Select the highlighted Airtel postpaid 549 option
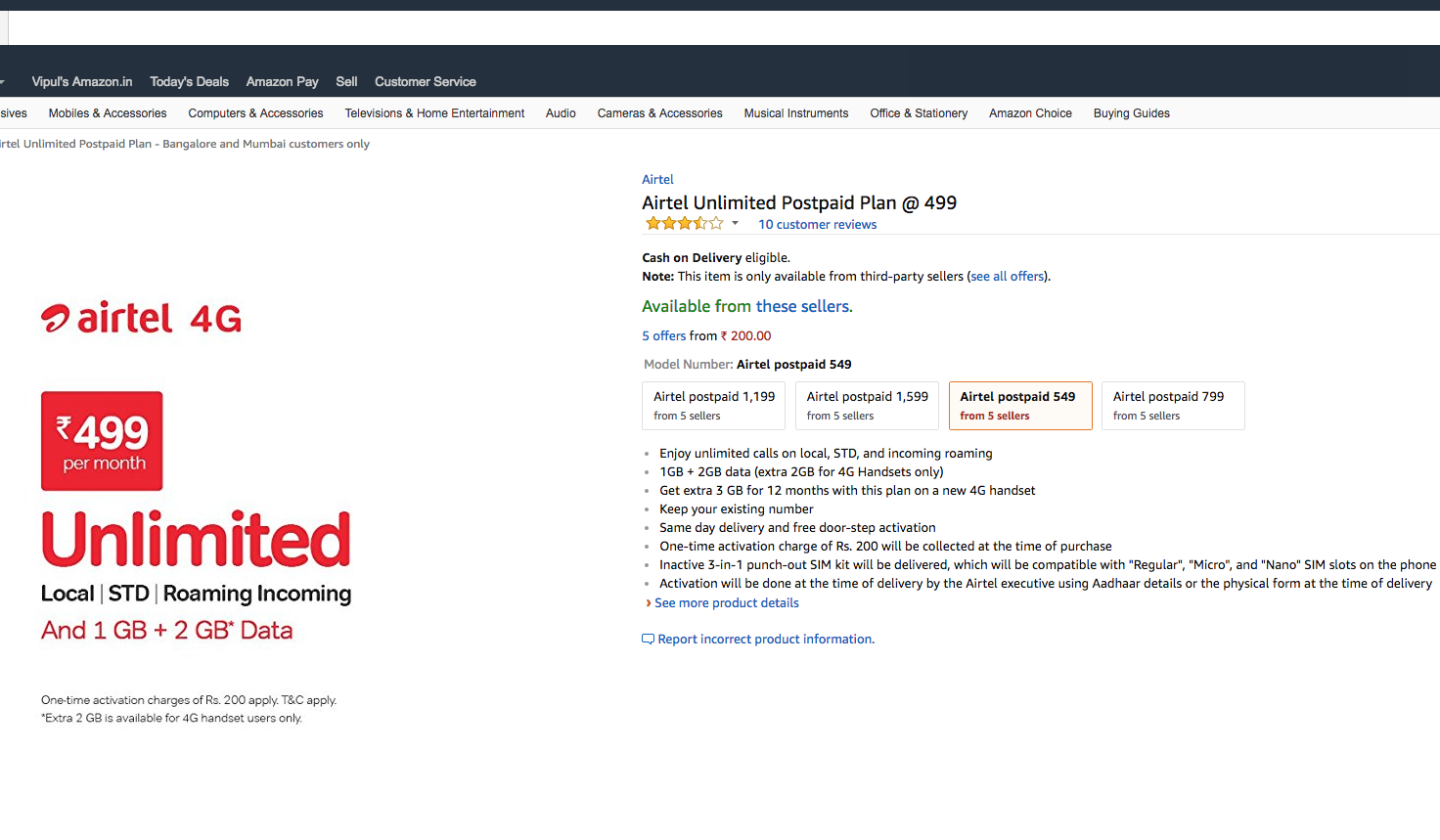 click(x=1019, y=406)
